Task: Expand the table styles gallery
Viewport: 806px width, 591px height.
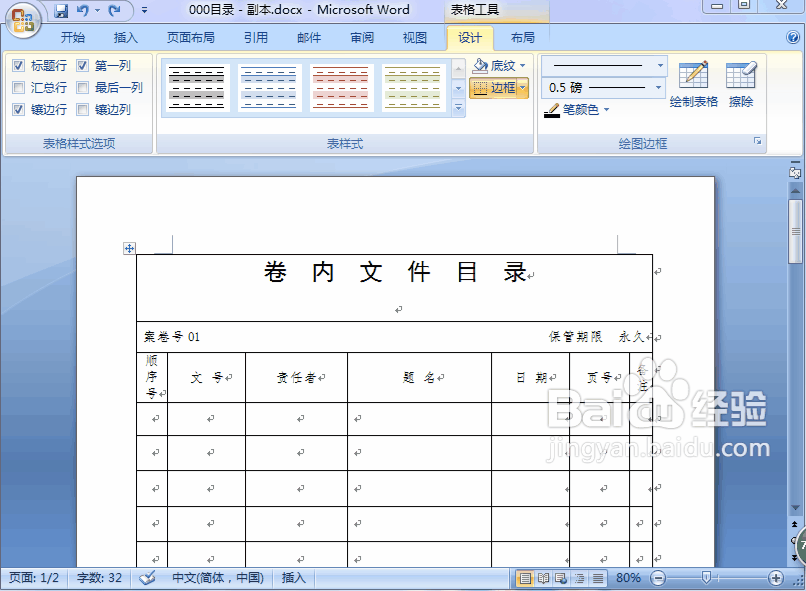Action: coord(458,106)
